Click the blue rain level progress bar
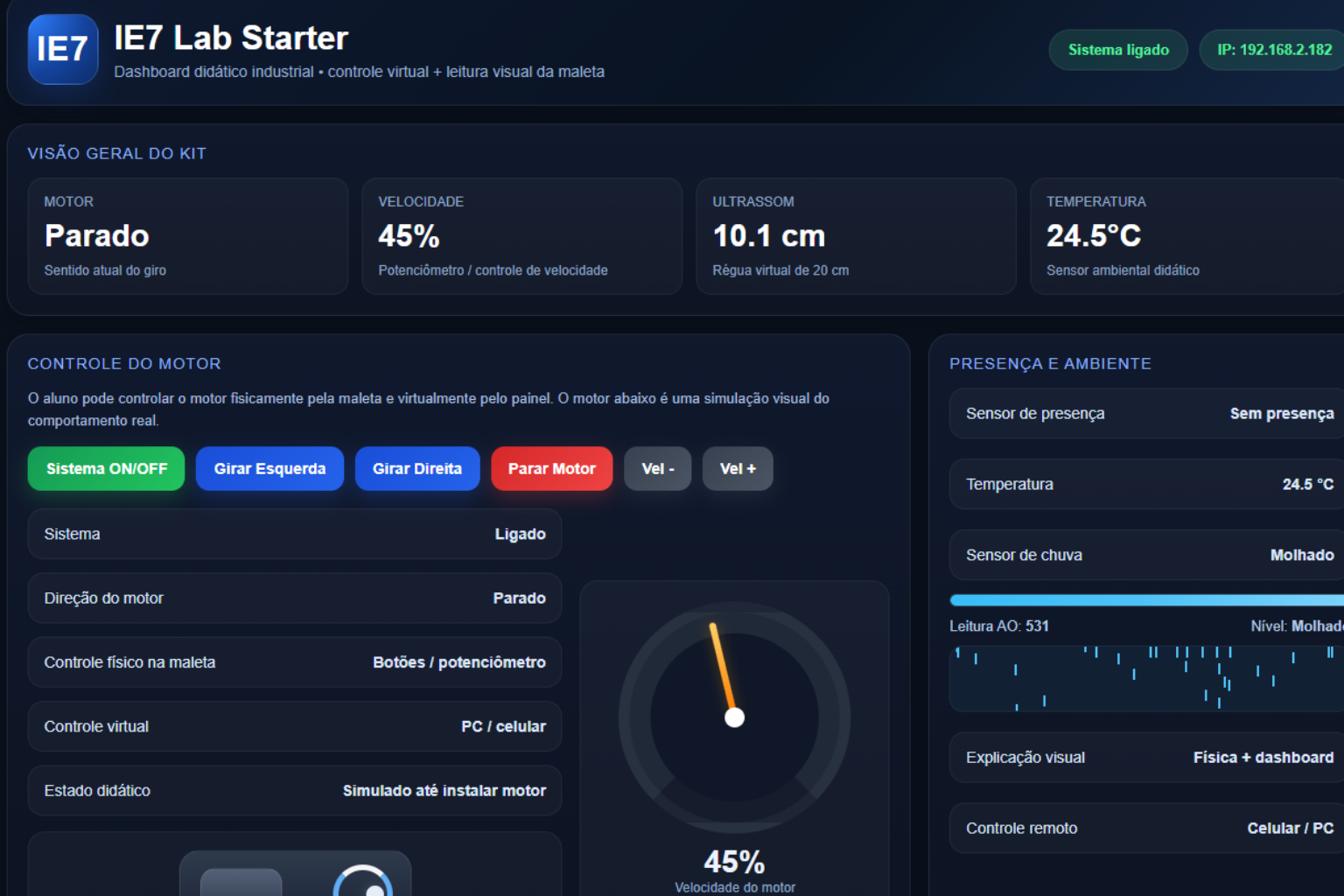Image resolution: width=1344 pixels, height=896 pixels. coord(1146,600)
